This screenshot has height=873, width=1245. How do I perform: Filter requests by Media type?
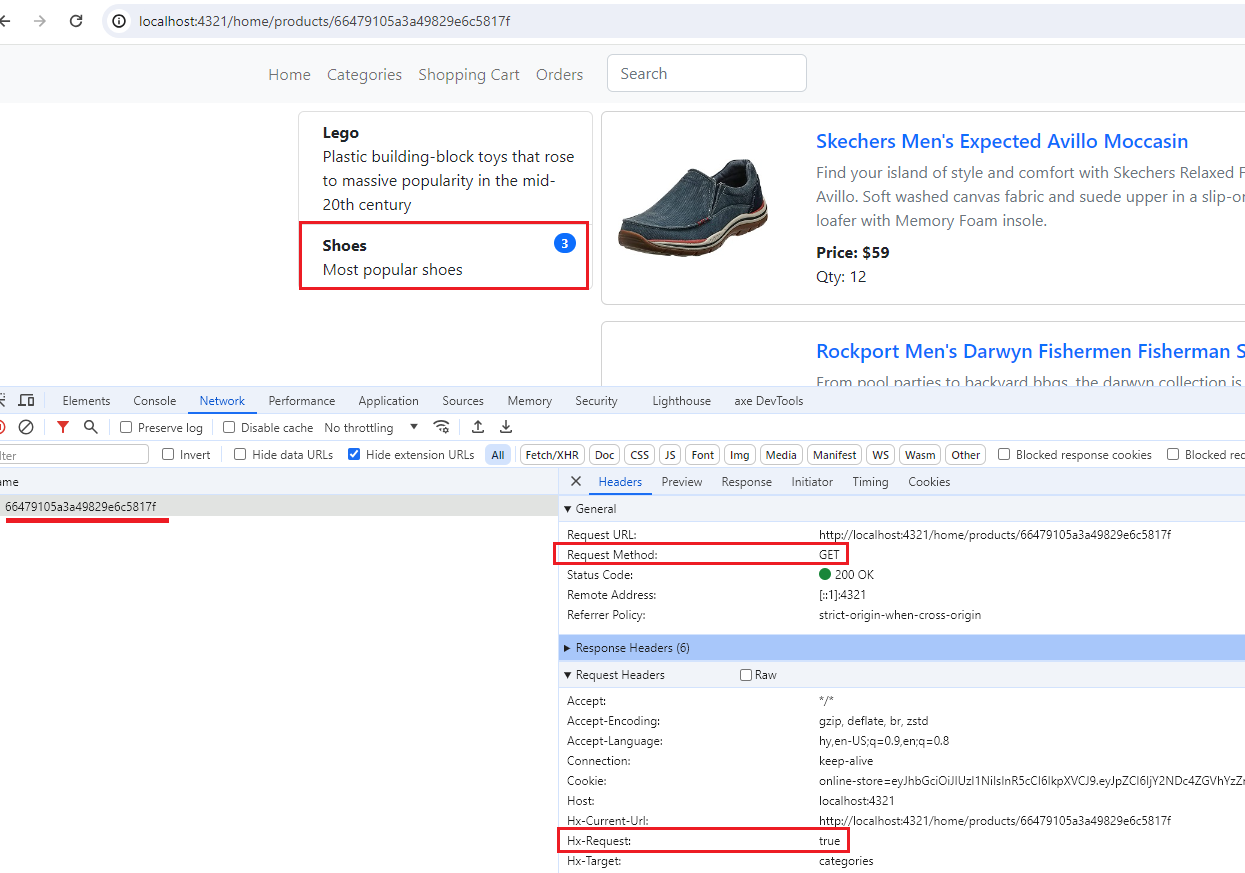[x=781, y=455]
